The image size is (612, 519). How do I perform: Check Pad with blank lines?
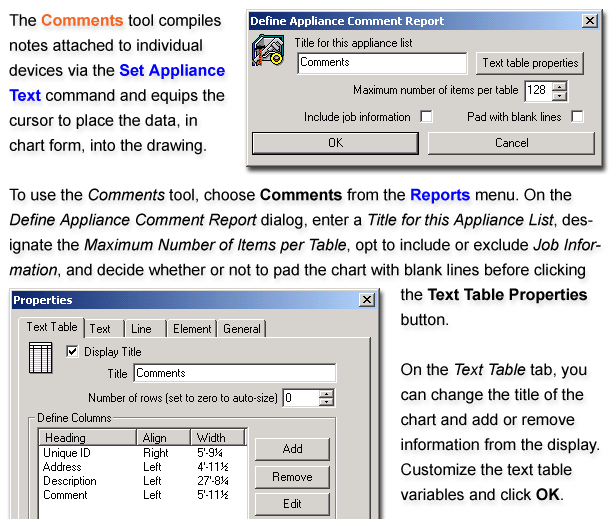click(x=577, y=116)
